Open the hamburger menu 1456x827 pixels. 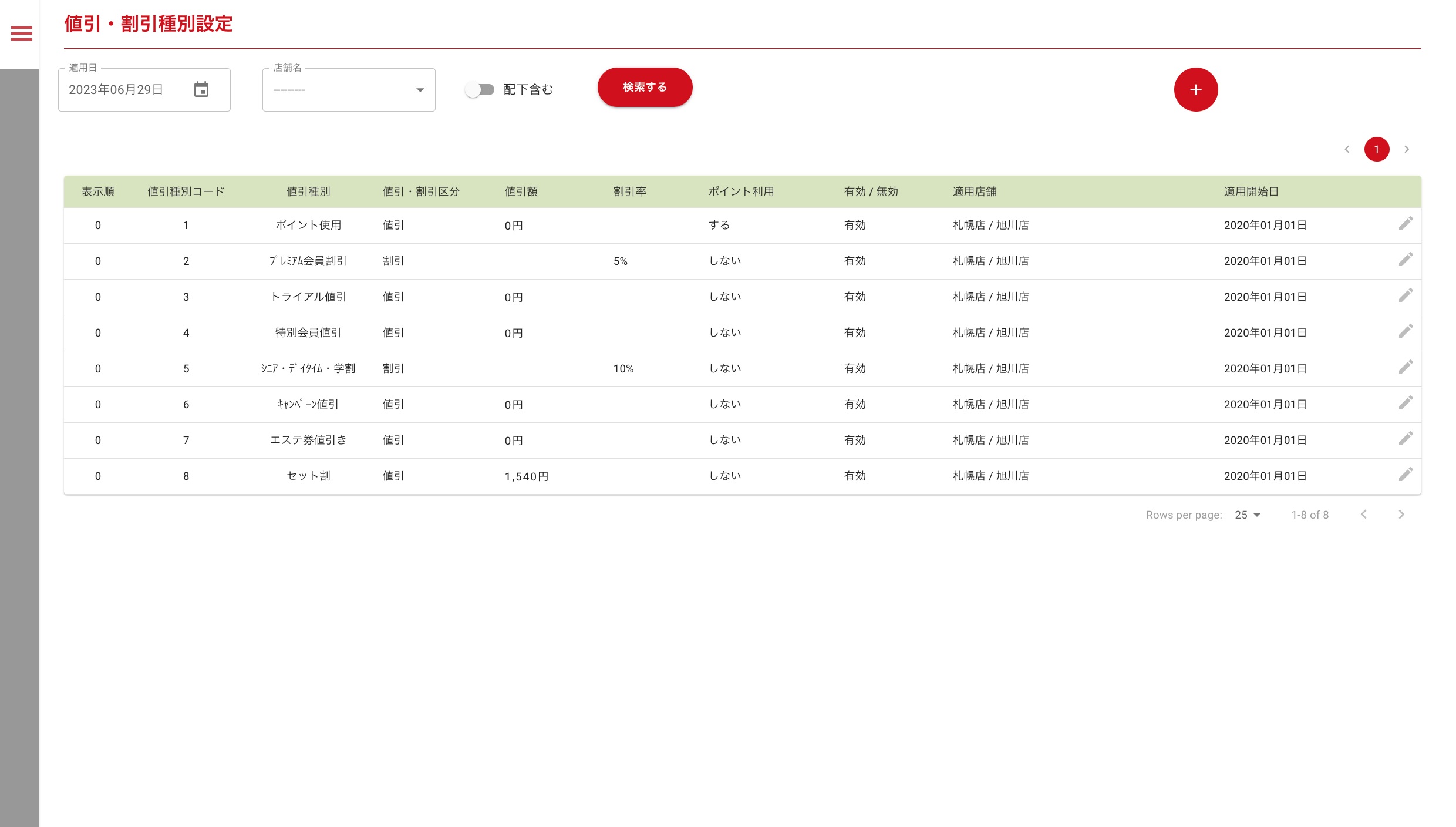22,33
